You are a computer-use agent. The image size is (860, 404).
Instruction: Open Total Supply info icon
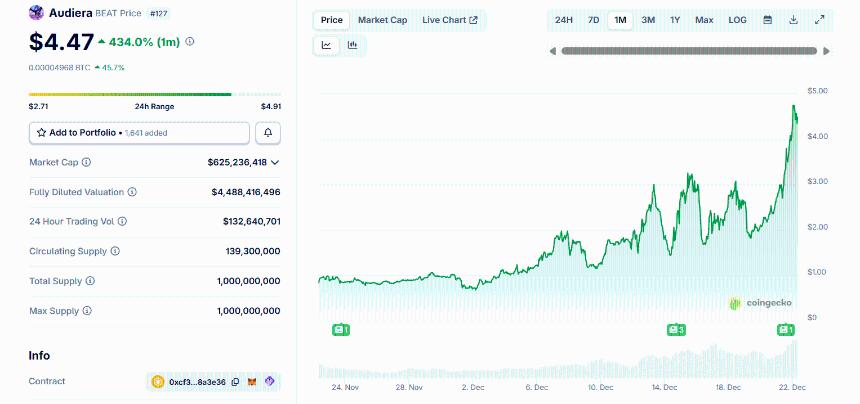[x=90, y=281]
